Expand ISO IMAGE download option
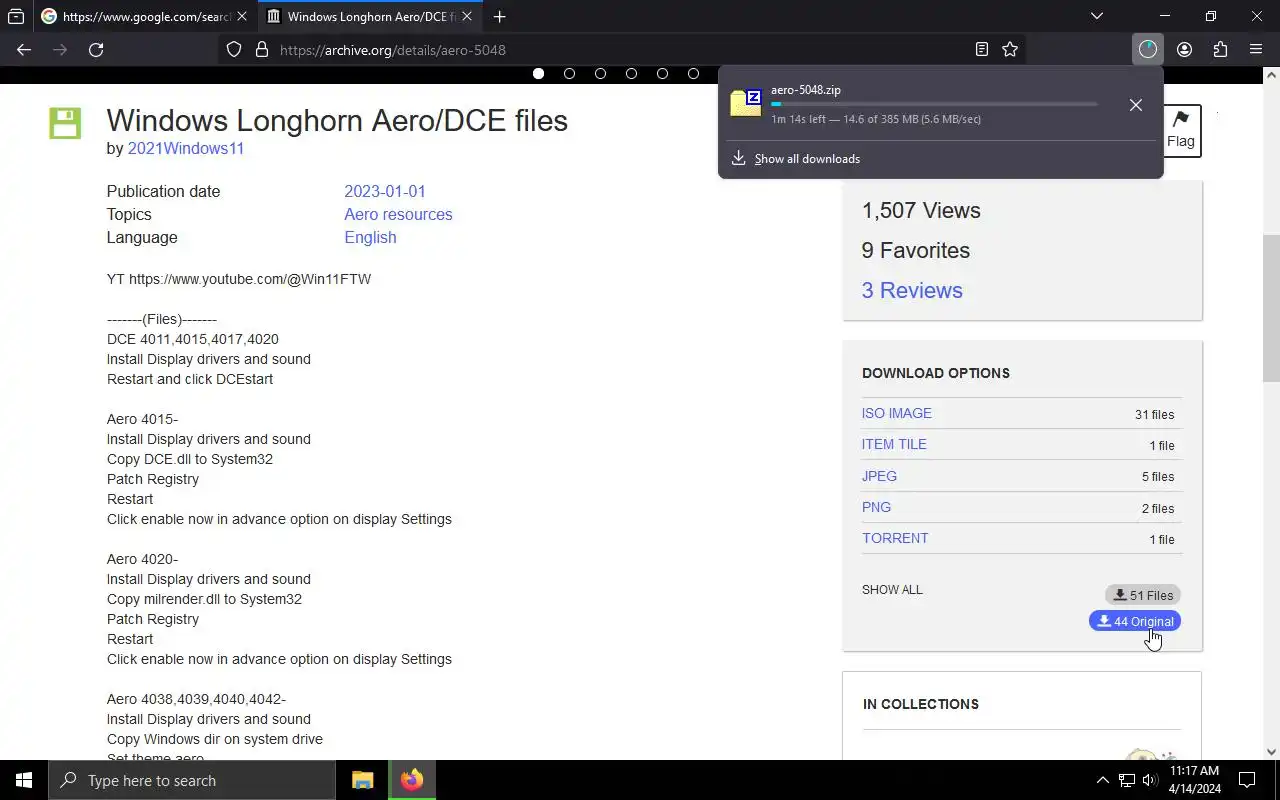 coord(897,413)
